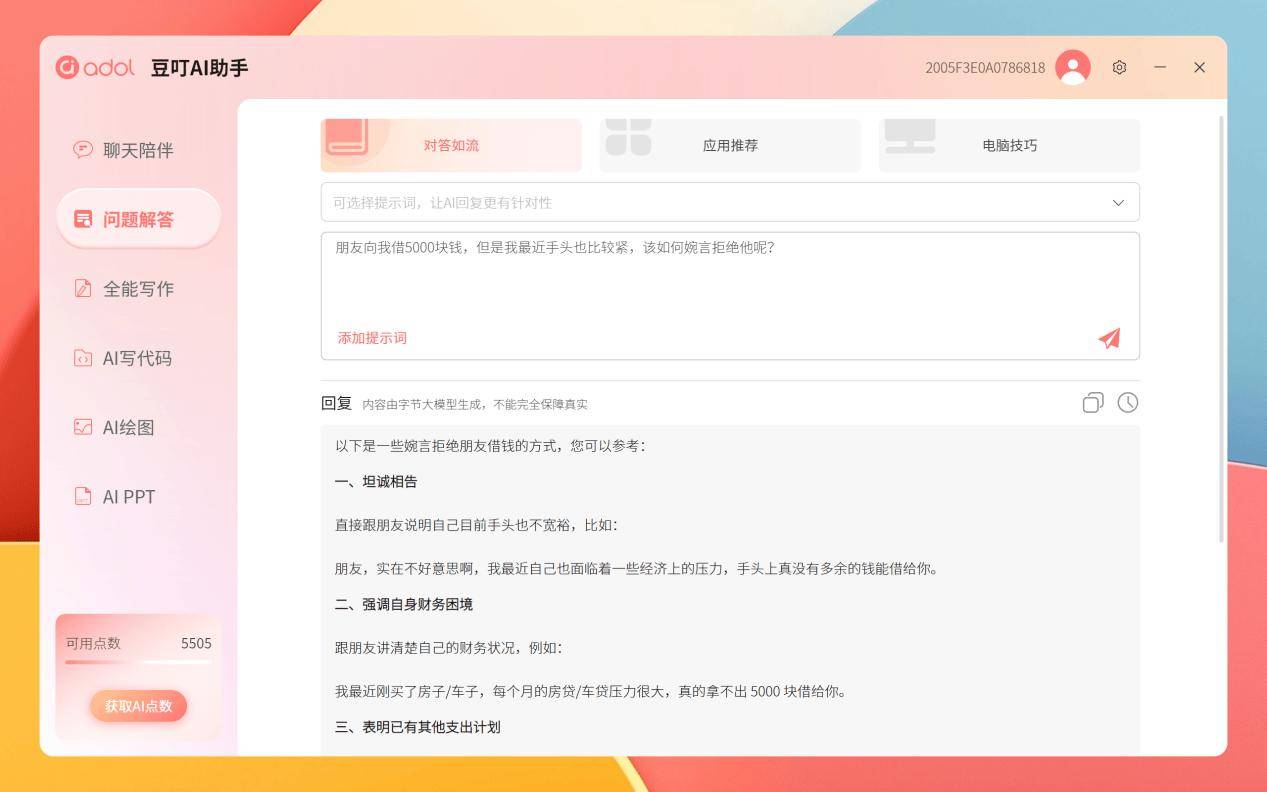Open the AI PPT section
The image size is (1267, 792).
(138, 497)
